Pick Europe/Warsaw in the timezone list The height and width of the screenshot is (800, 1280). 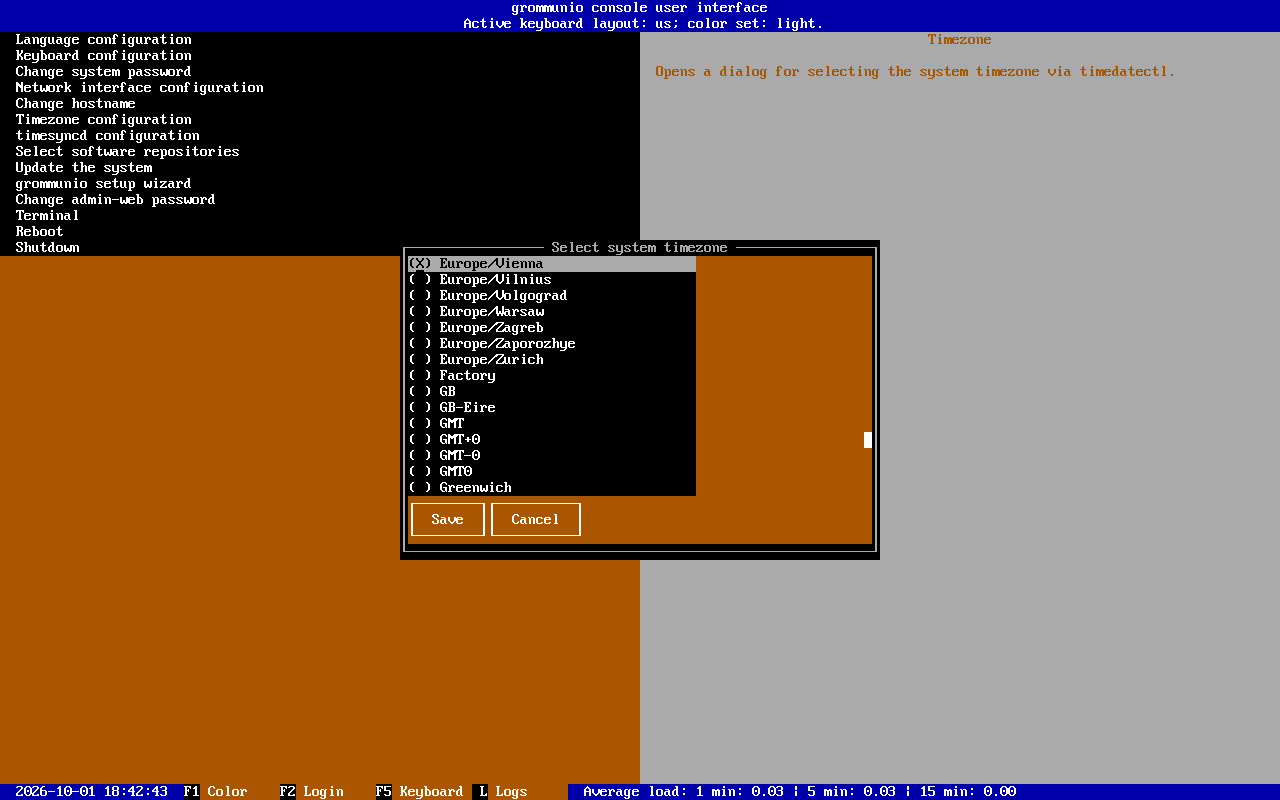pos(552,312)
